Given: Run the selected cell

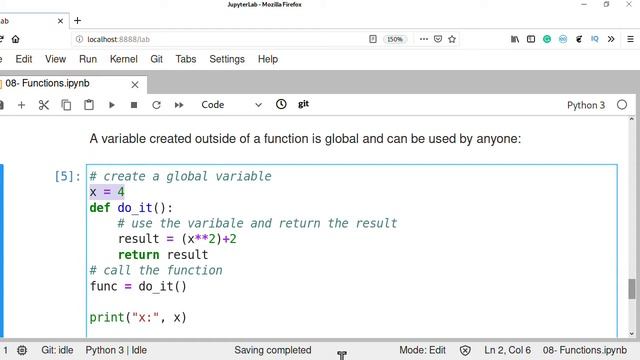Looking at the screenshot, I should [x=111, y=105].
